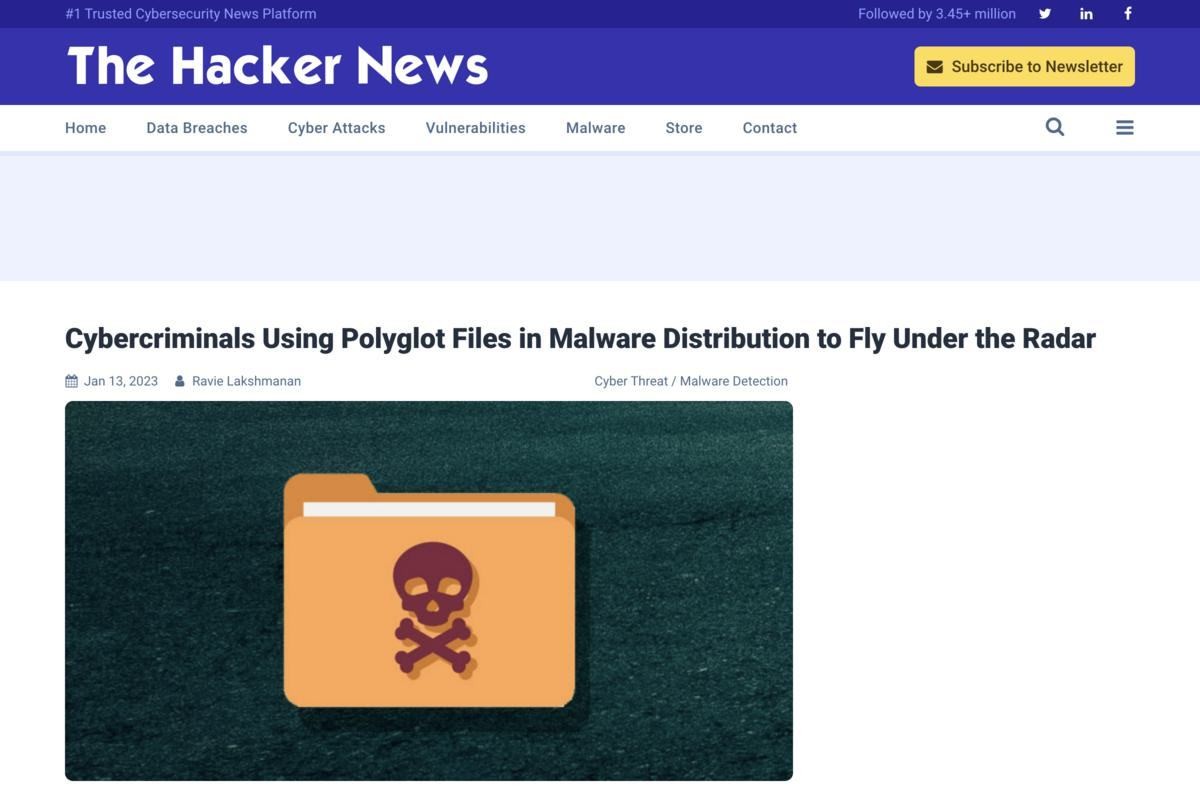Screen dimensions: 1200x800
Task: Click the author person icon
Action: (179, 381)
